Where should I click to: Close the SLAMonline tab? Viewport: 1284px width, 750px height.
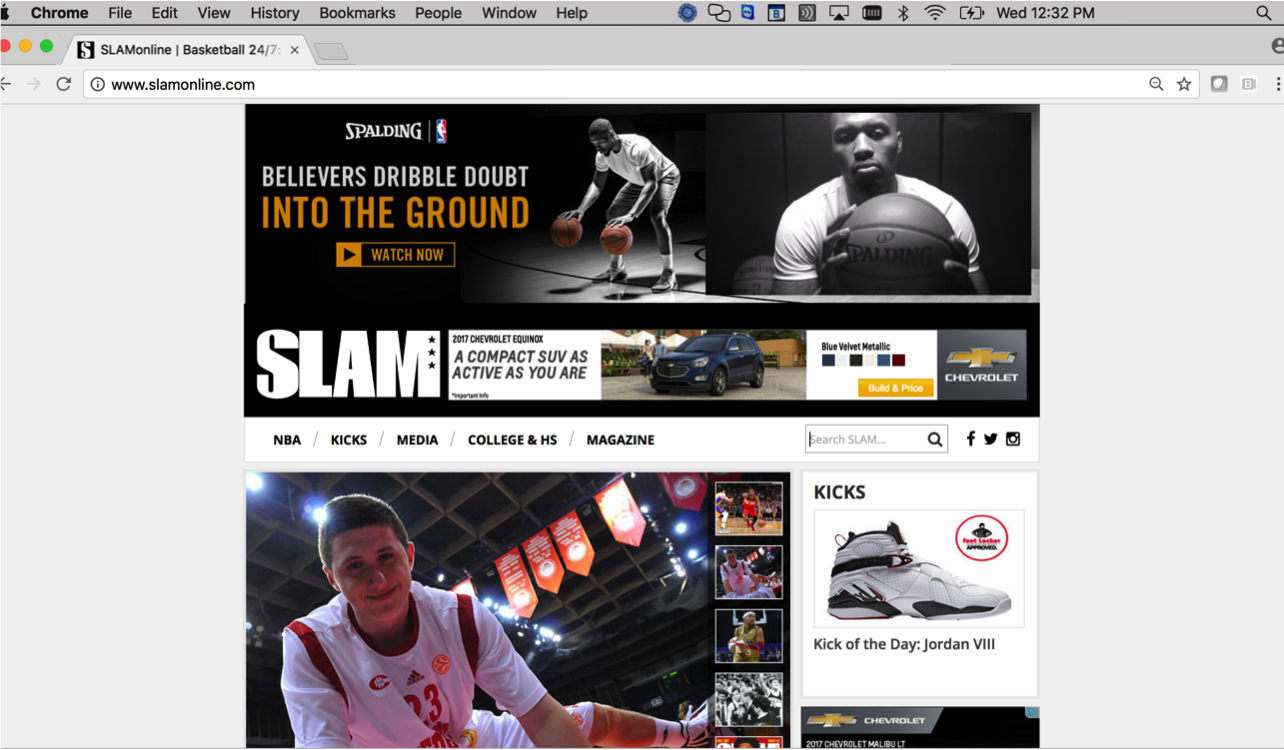pyautogui.click(x=294, y=50)
